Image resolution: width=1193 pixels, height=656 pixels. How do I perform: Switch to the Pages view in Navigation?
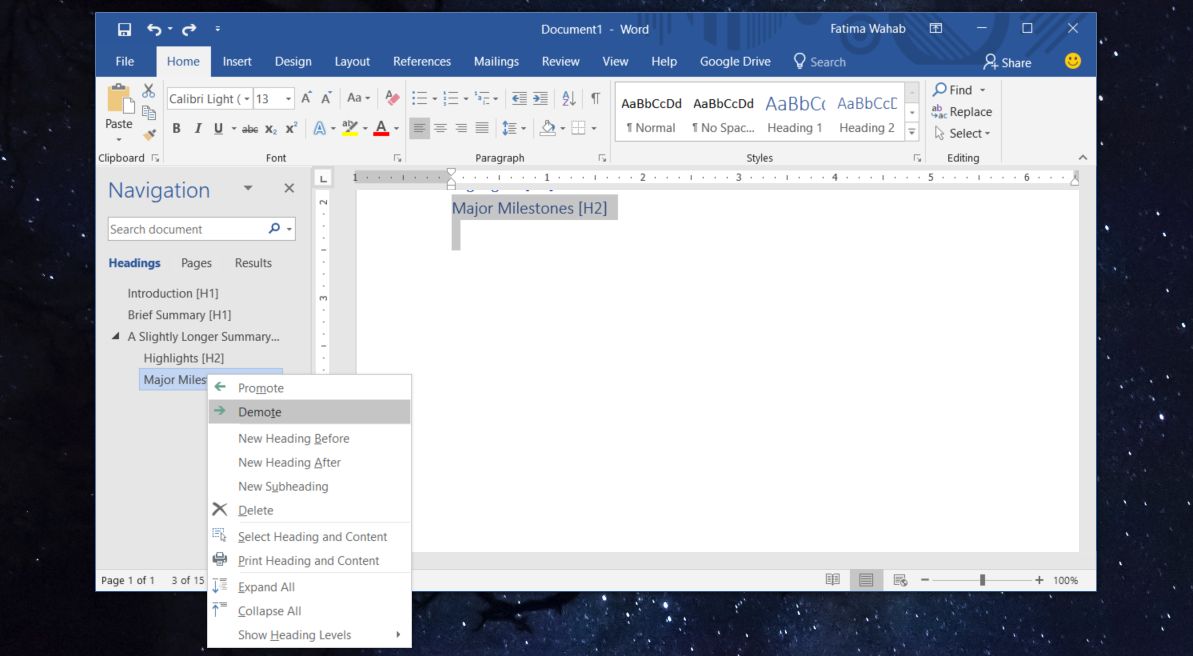tap(196, 262)
